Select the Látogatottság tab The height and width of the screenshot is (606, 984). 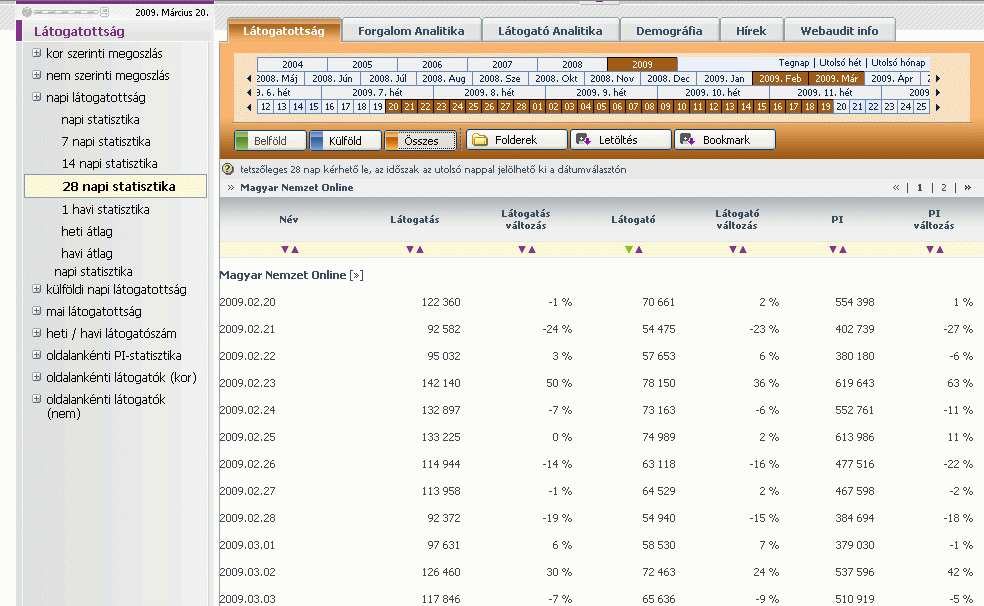click(284, 31)
